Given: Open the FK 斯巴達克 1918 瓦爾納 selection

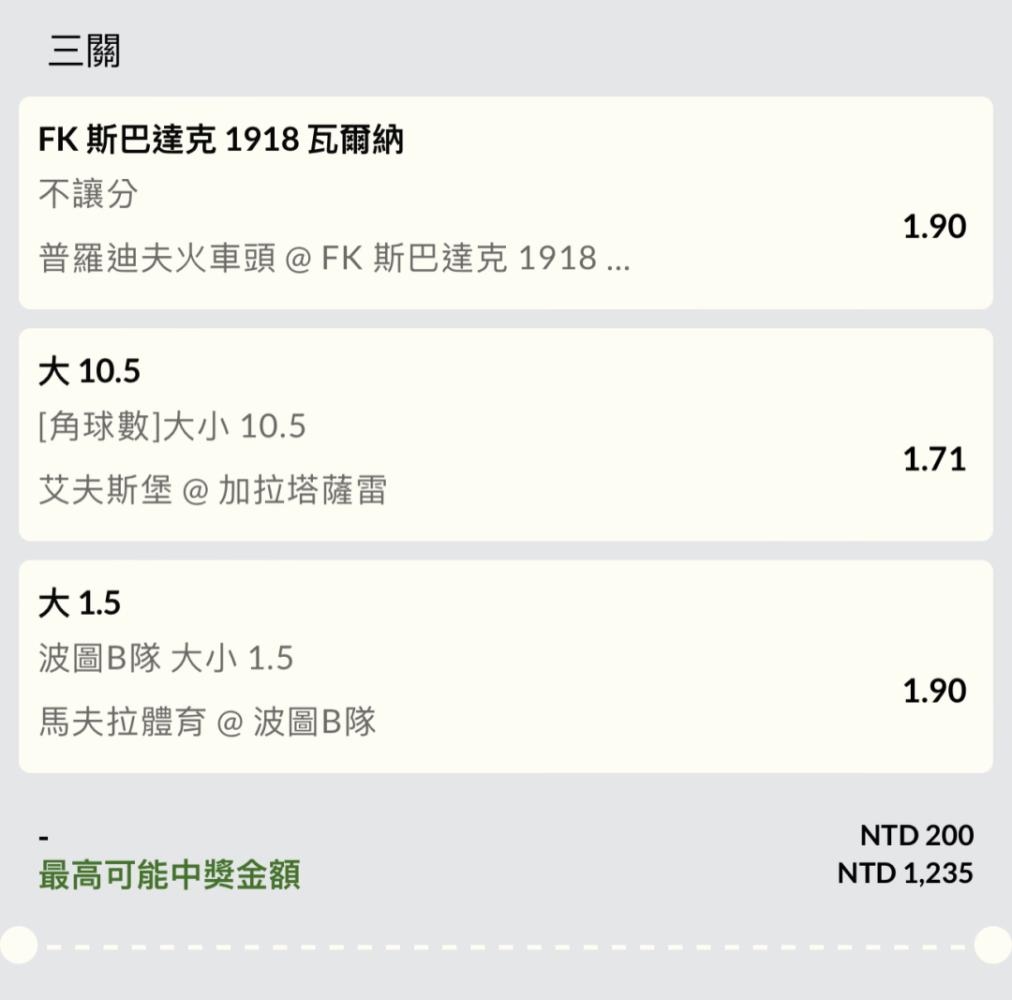Looking at the screenshot, I should pyautogui.click(x=221, y=139).
